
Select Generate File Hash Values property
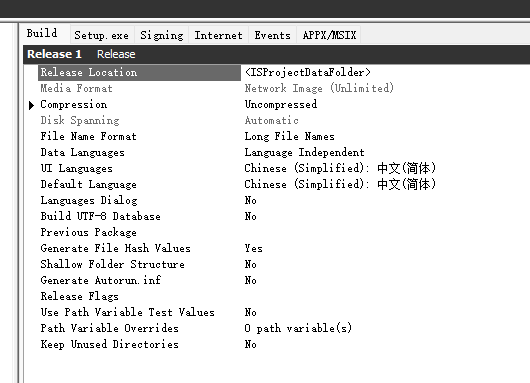[x=115, y=248]
